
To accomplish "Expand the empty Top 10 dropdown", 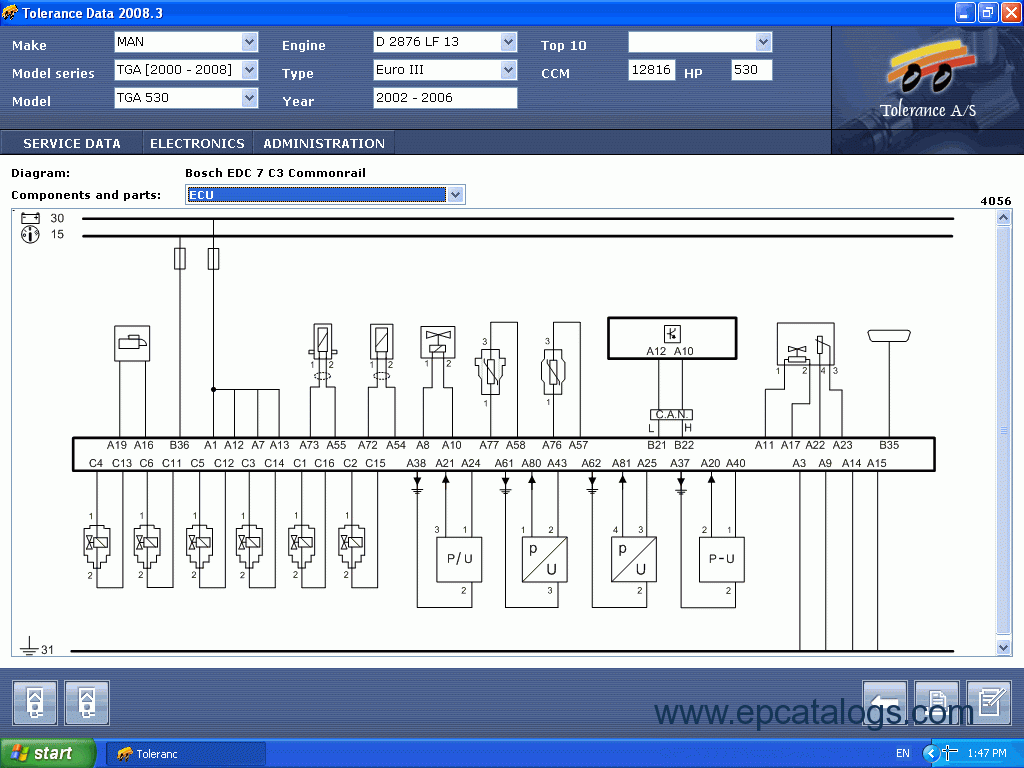I will [763, 42].
